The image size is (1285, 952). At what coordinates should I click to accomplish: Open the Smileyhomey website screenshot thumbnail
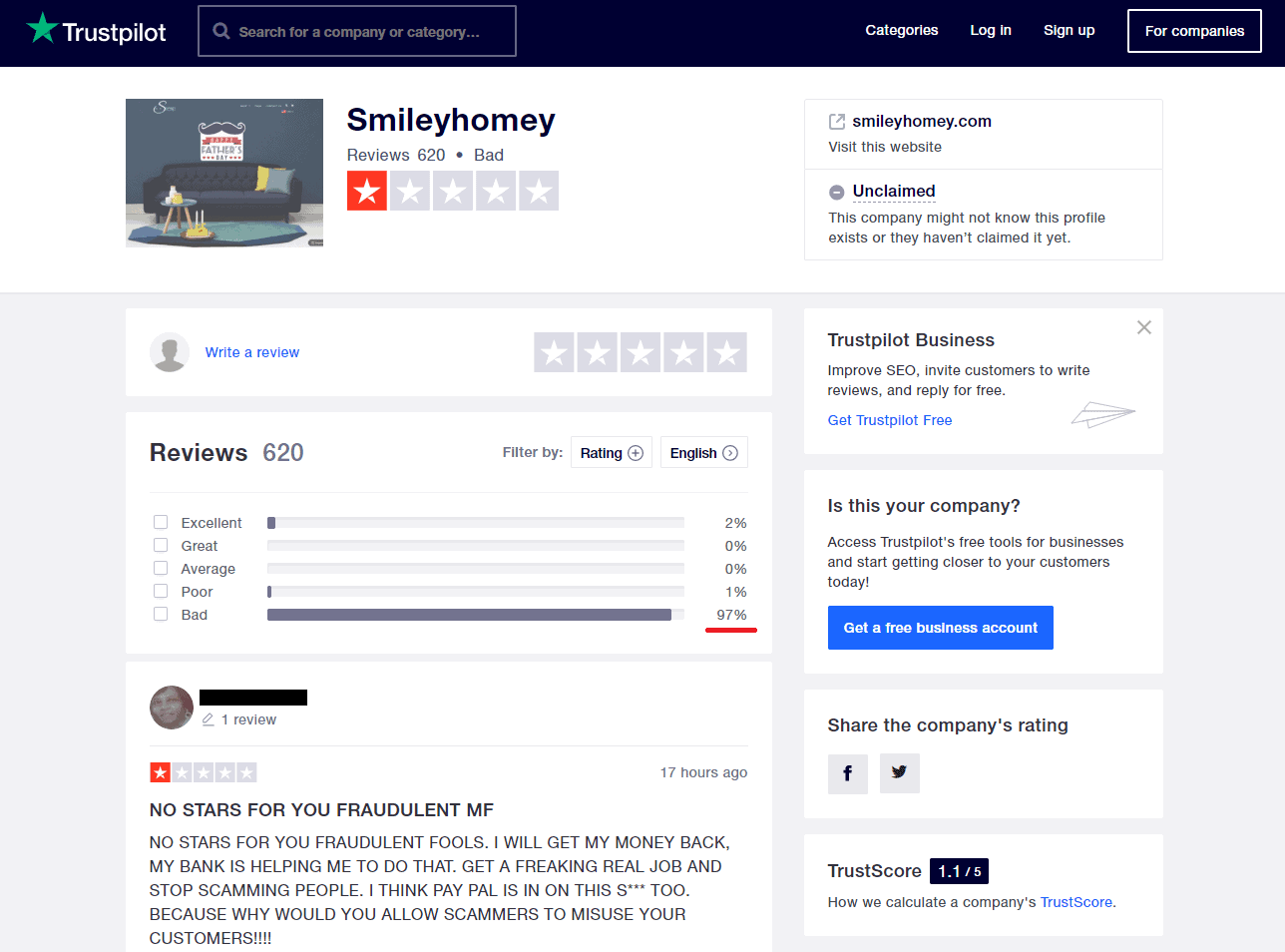[x=224, y=173]
